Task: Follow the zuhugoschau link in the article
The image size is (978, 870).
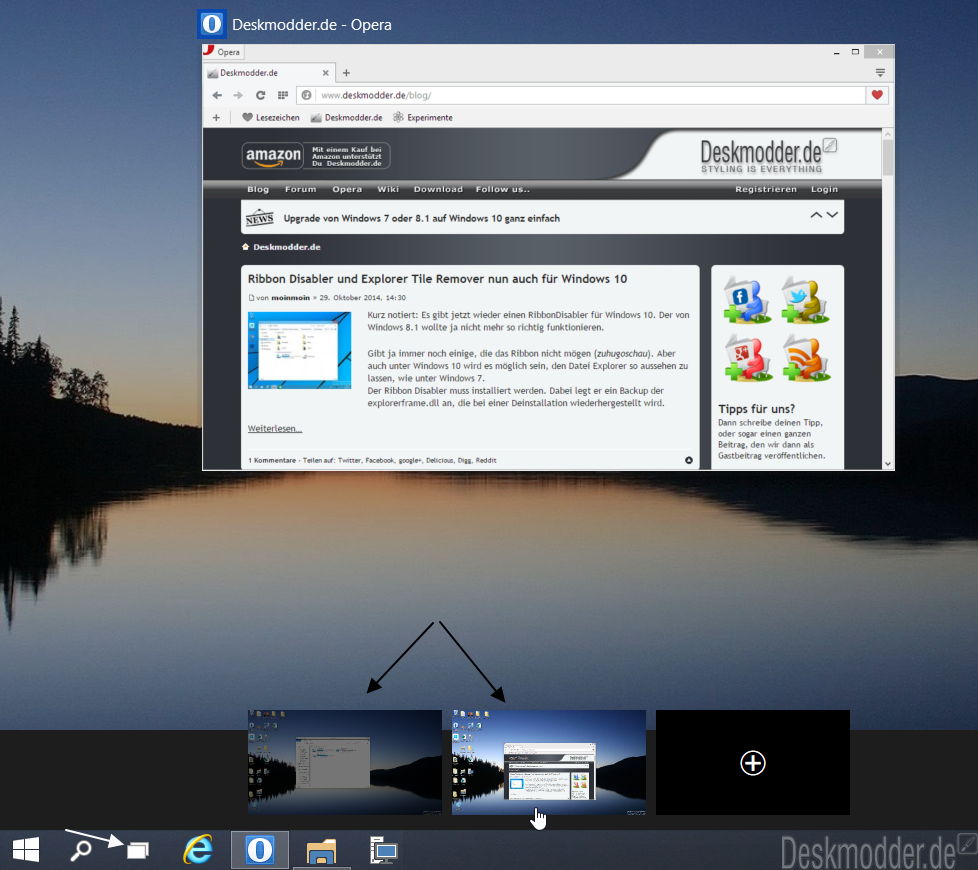Action: (x=622, y=354)
